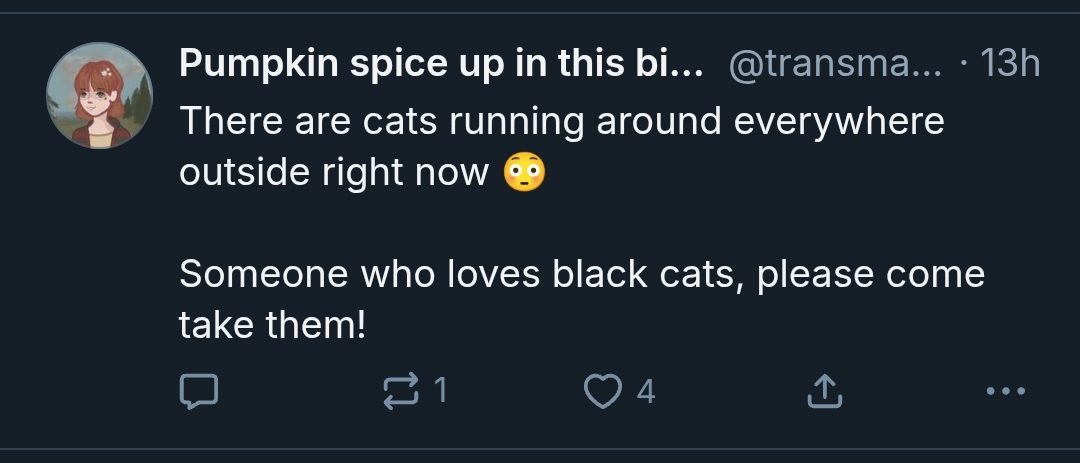The width and height of the screenshot is (1080, 463).
Task: Select the 'There are cats running around everywhere' line
Action: [x=561, y=123]
